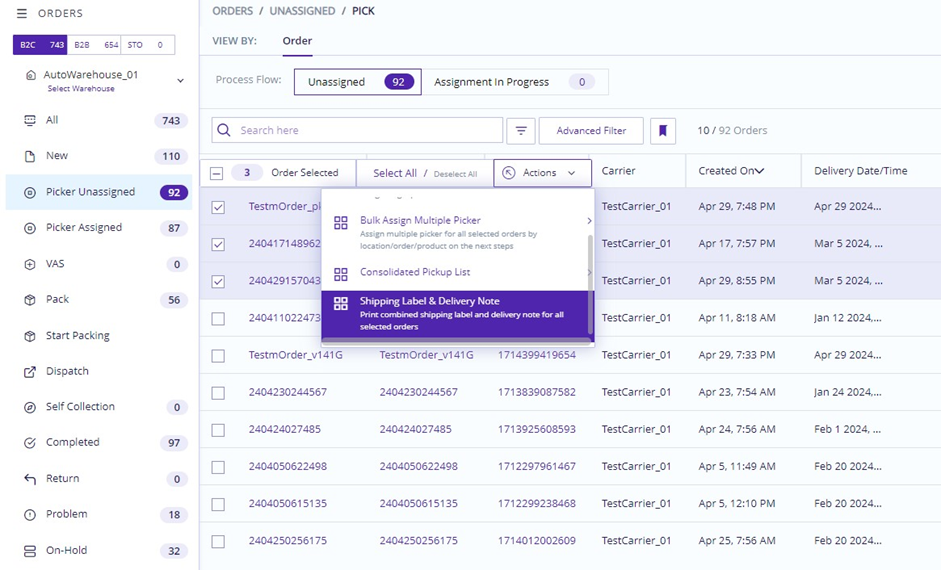This screenshot has height=570, width=941.
Task: Click the Advanced Filter button
Action: point(591,130)
